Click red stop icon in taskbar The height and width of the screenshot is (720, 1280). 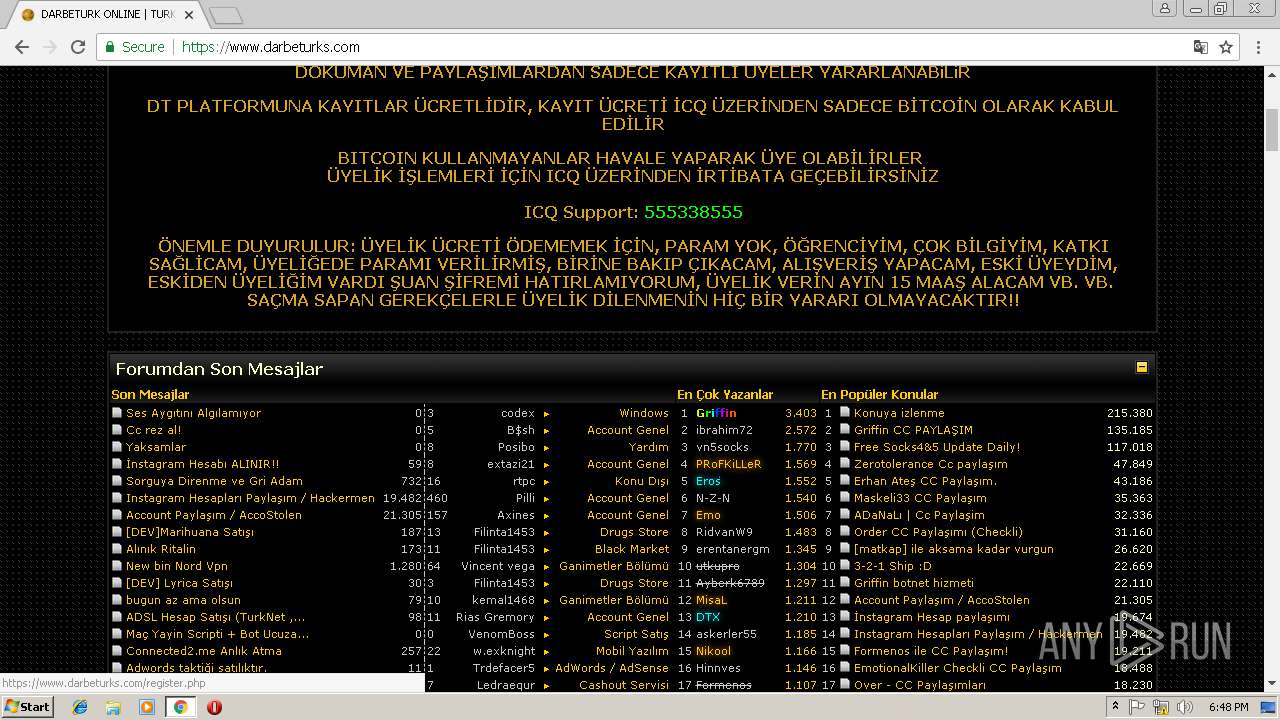pos(214,707)
